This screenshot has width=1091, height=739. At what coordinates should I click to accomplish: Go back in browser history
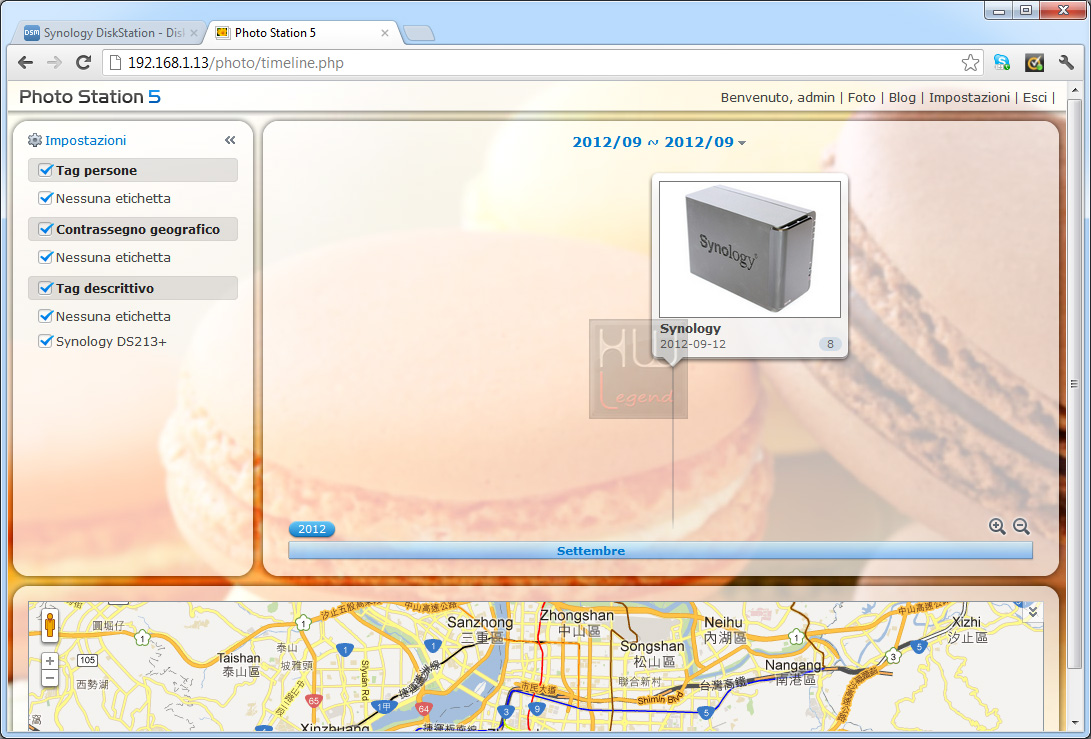point(26,63)
